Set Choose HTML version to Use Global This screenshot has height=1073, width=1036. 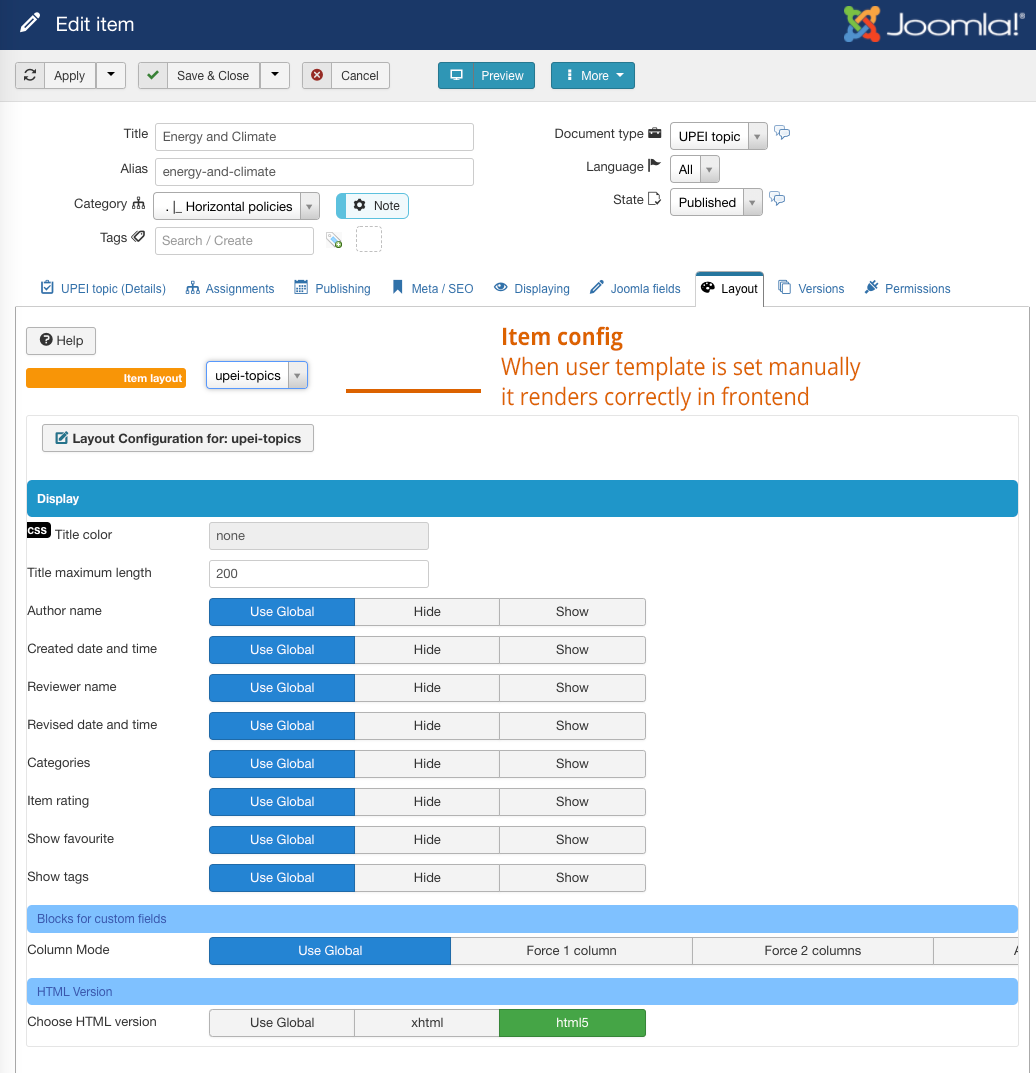(x=282, y=1022)
